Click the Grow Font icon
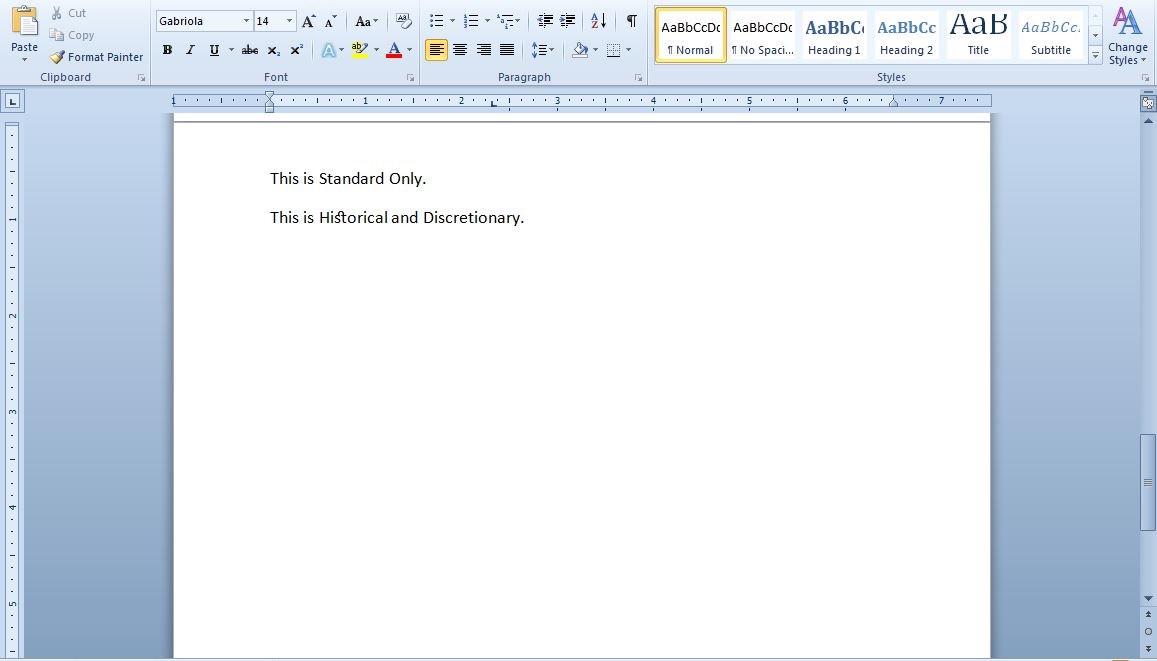The width and height of the screenshot is (1157, 661). click(x=308, y=19)
